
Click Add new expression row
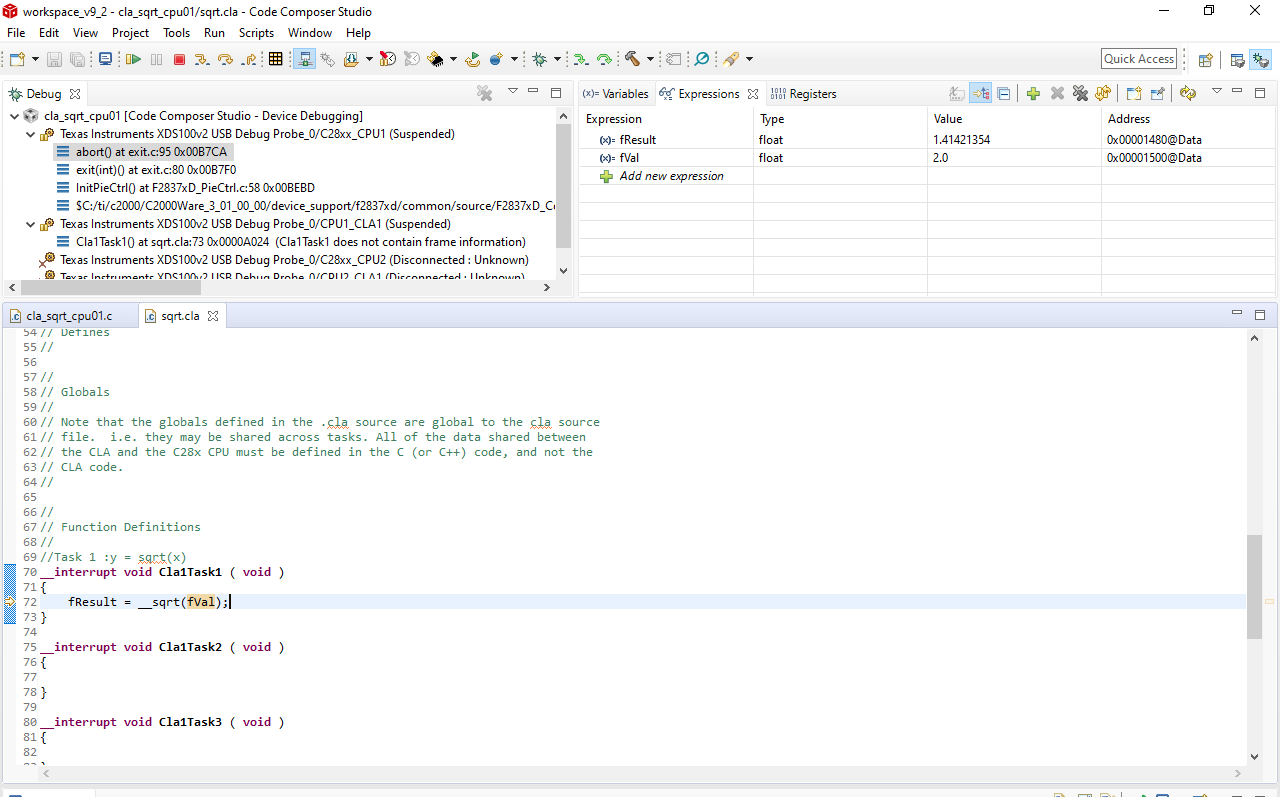(x=671, y=176)
